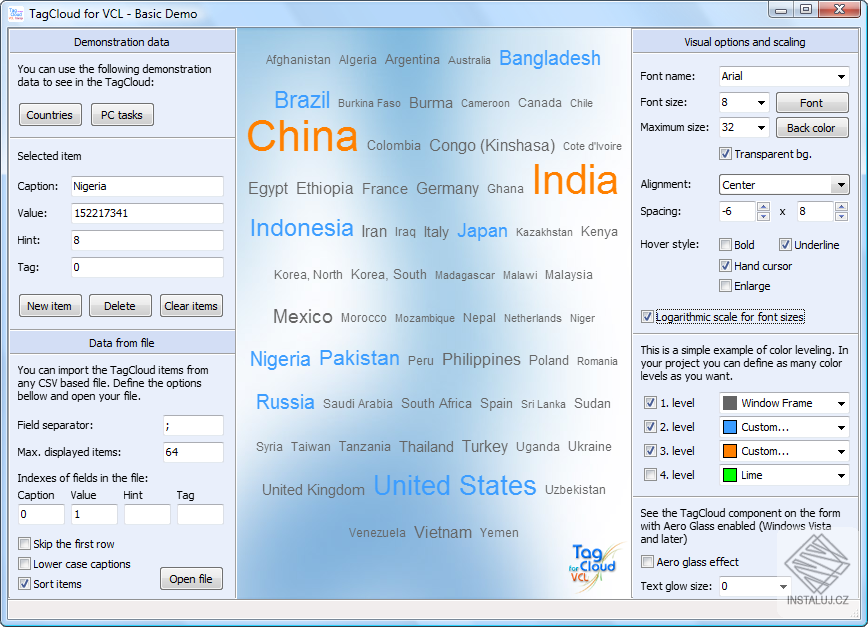
Task: Load the Countries demonstration data
Action: pos(49,114)
